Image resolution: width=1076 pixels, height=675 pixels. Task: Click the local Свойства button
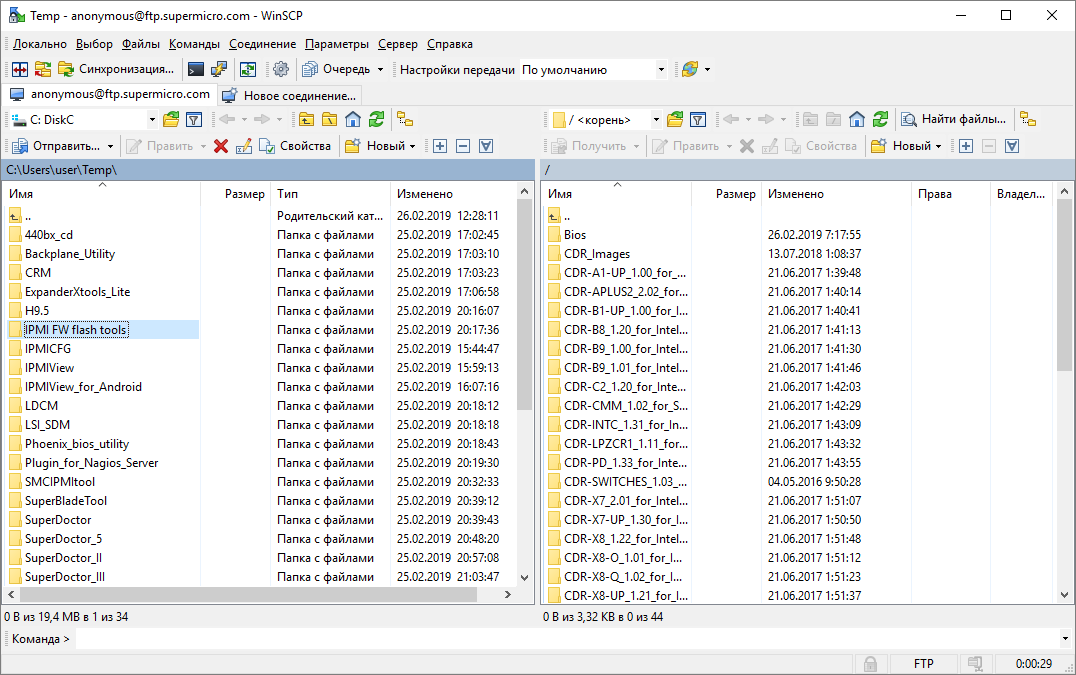[295, 146]
